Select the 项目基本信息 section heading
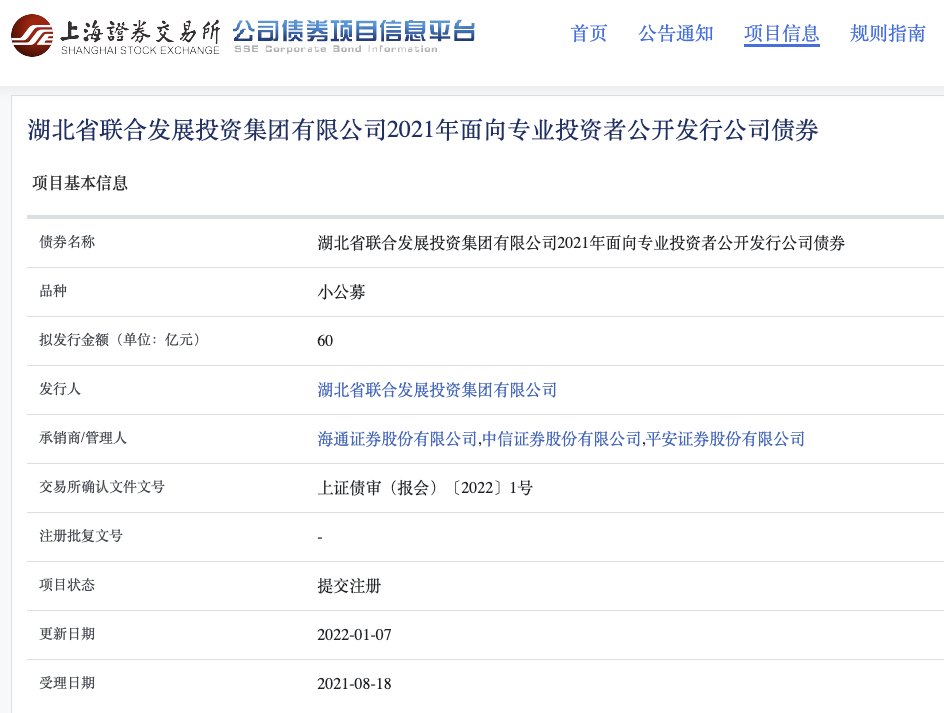The width and height of the screenshot is (944, 713). coord(80,183)
